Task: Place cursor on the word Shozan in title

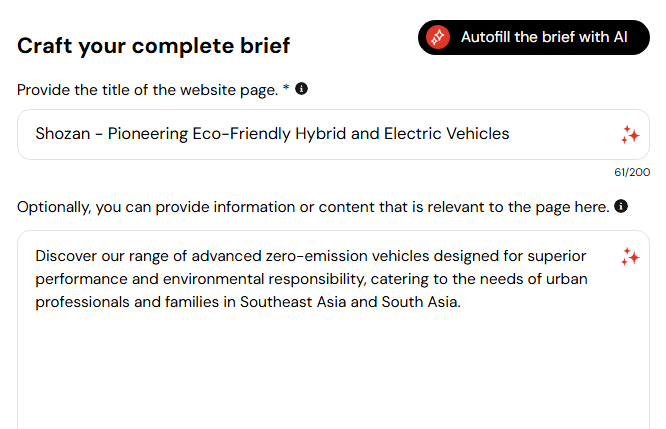Action: pos(63,134)
